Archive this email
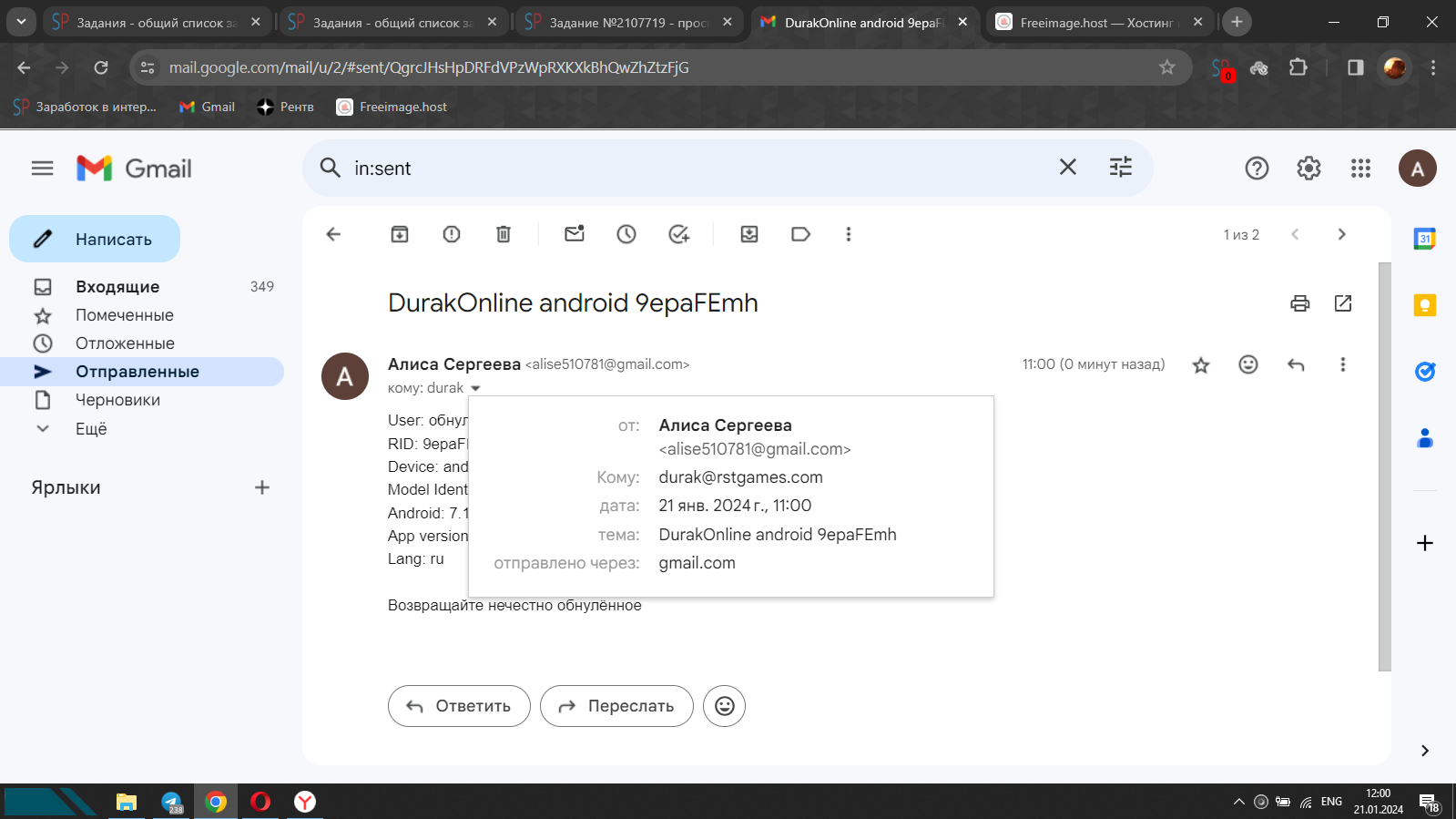This screenshot has height=819, width=1456. coord(400,234)
